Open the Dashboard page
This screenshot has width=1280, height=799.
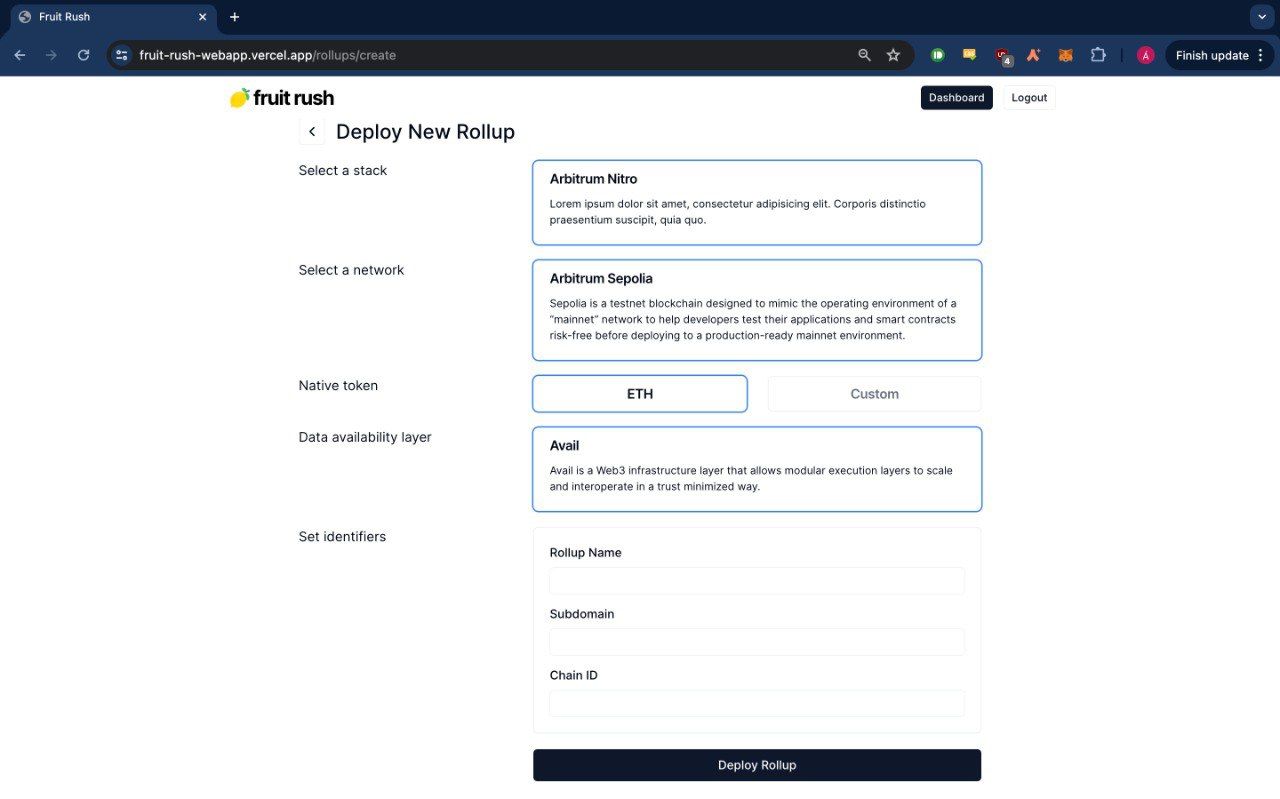click(956, 98)
